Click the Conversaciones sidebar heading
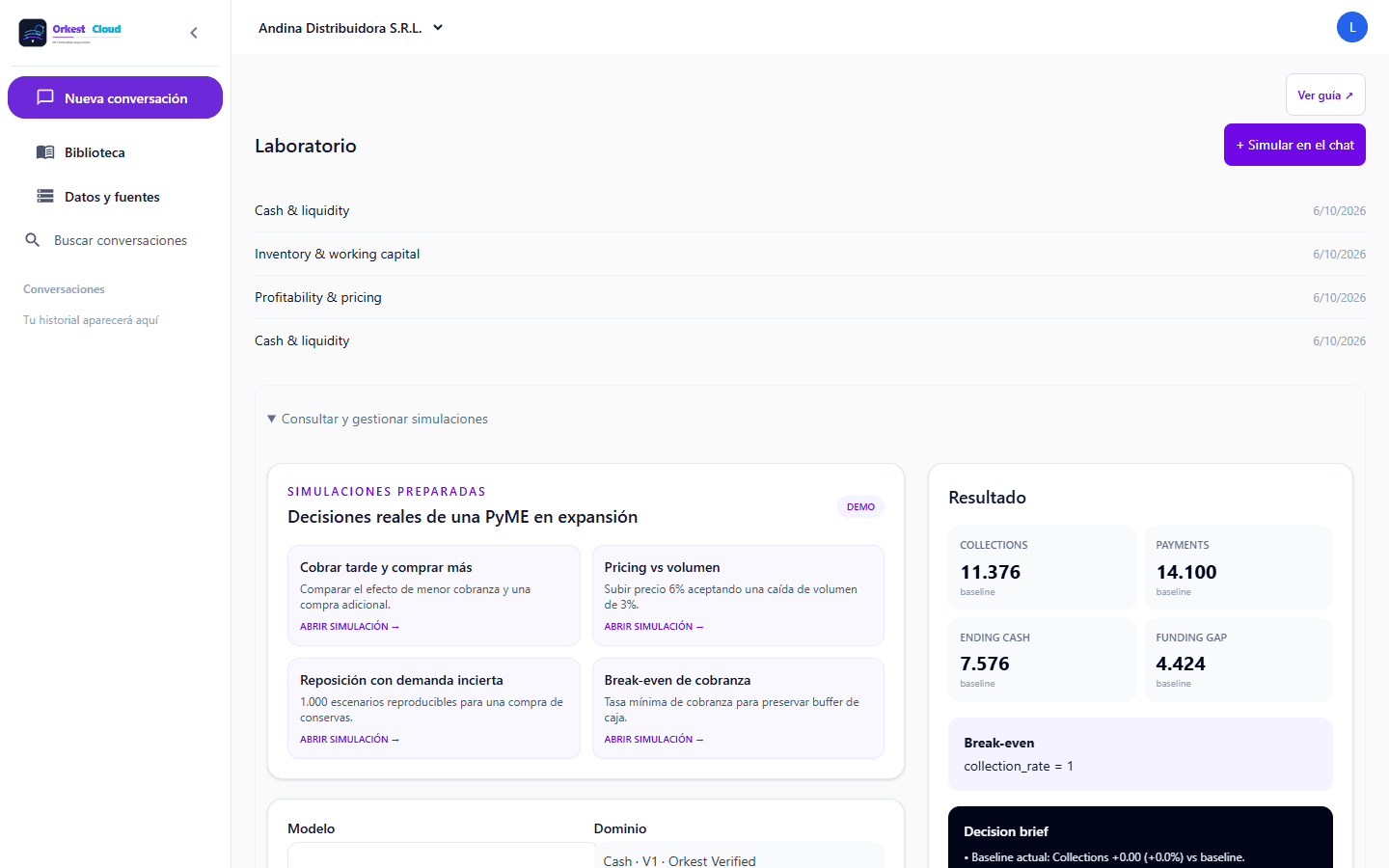Image resolution: width=1389 pixels, height=868 pixels. coord(64,289)
